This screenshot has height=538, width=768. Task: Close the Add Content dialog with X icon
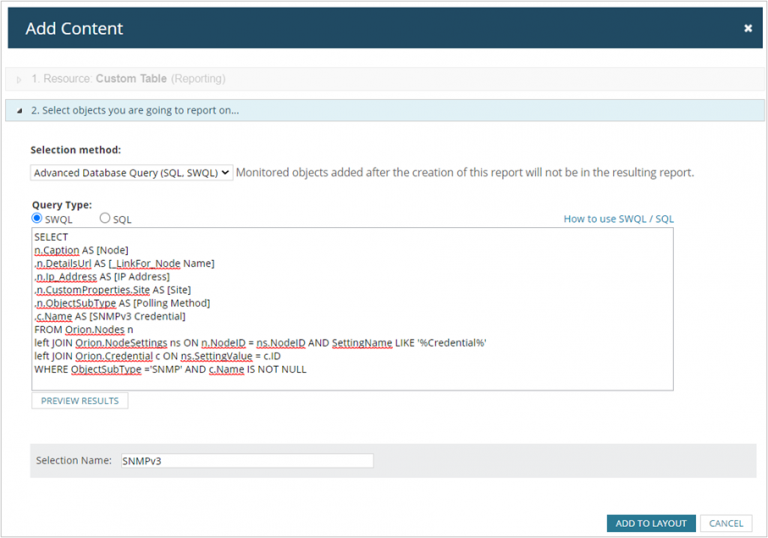(x=748, y=28)
